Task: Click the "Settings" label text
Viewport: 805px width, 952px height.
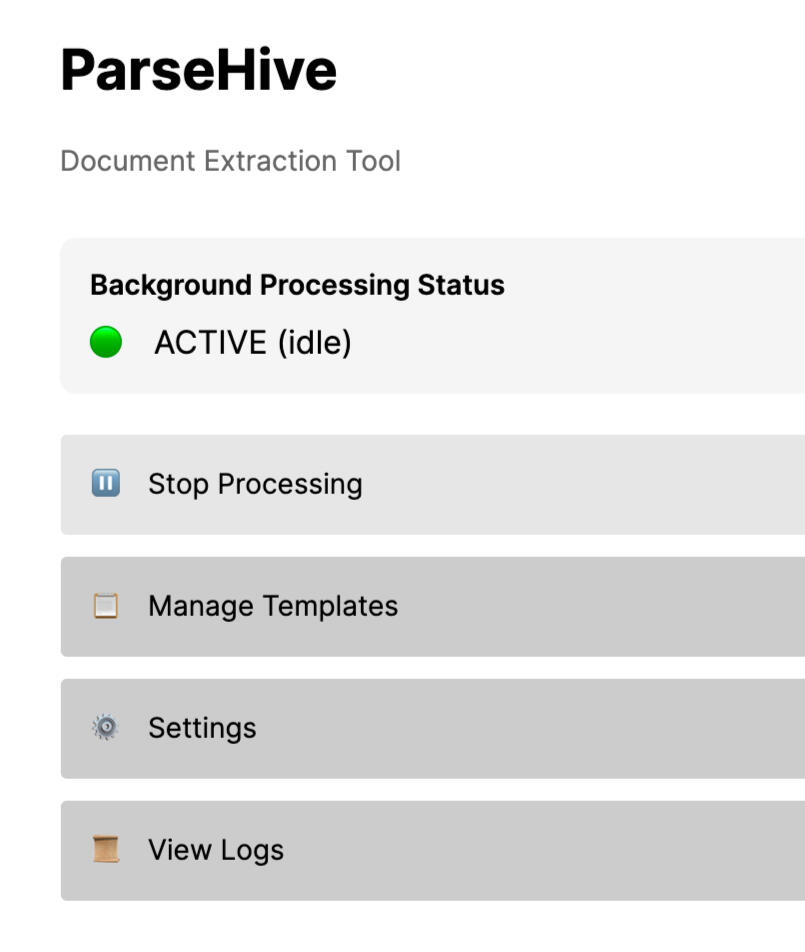Action: (x=202, y=728)
